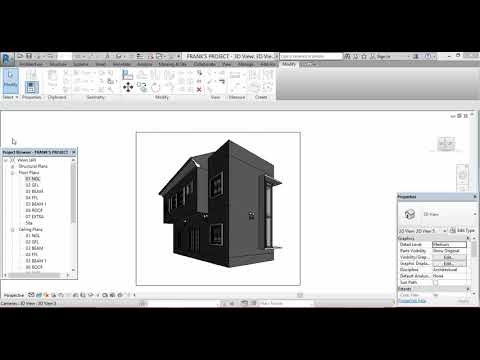Open Site under Floor Plans
Viewport: 480px width, 360px height.
[x=29, y=223]
